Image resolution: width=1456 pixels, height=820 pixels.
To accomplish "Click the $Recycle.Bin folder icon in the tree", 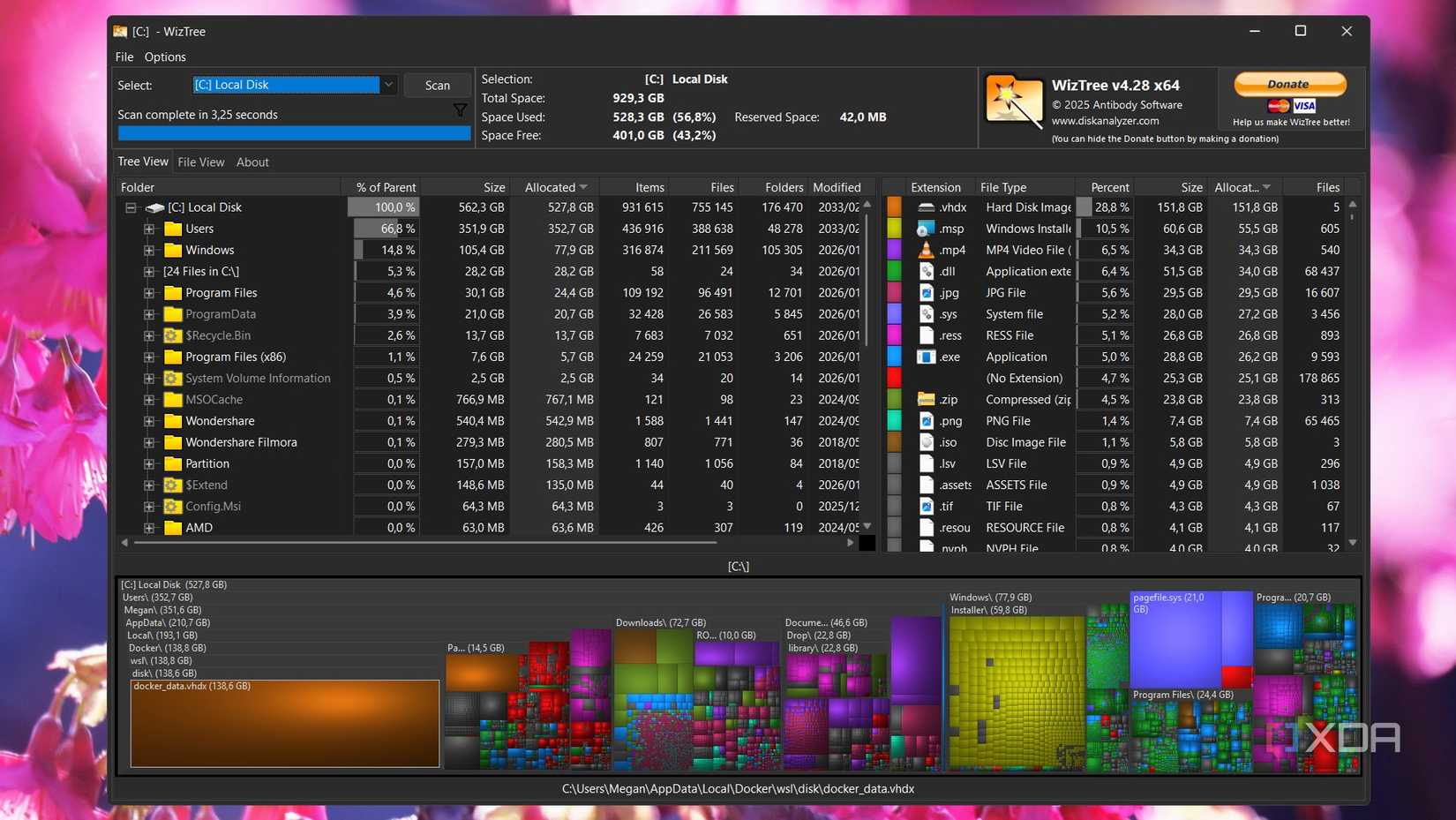I will 171,335.
